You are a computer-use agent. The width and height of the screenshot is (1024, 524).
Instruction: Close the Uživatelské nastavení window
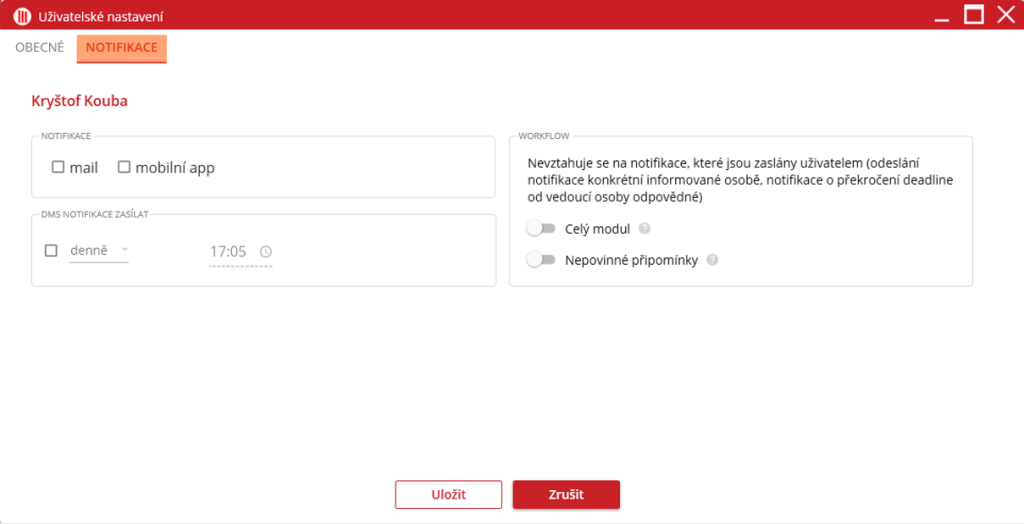pyautogui.click(x=1005, y=15)
